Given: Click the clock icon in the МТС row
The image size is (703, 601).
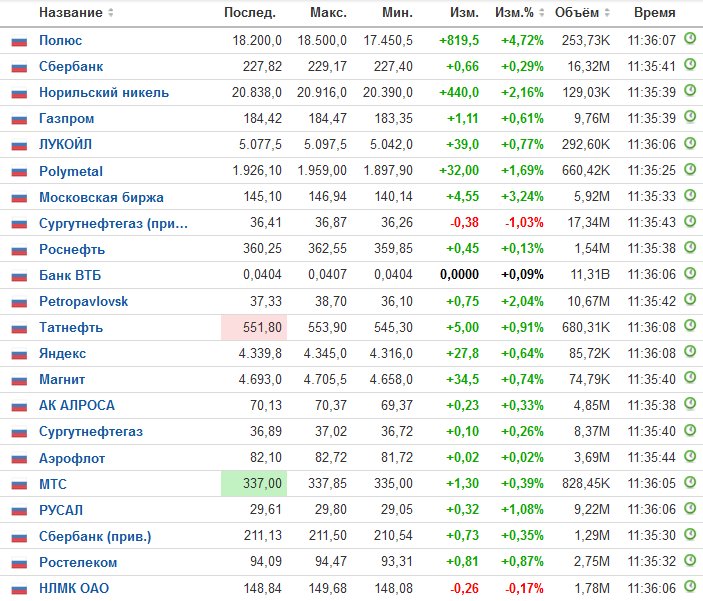Looking at the screenshot, I should click(x=690, y=482).
